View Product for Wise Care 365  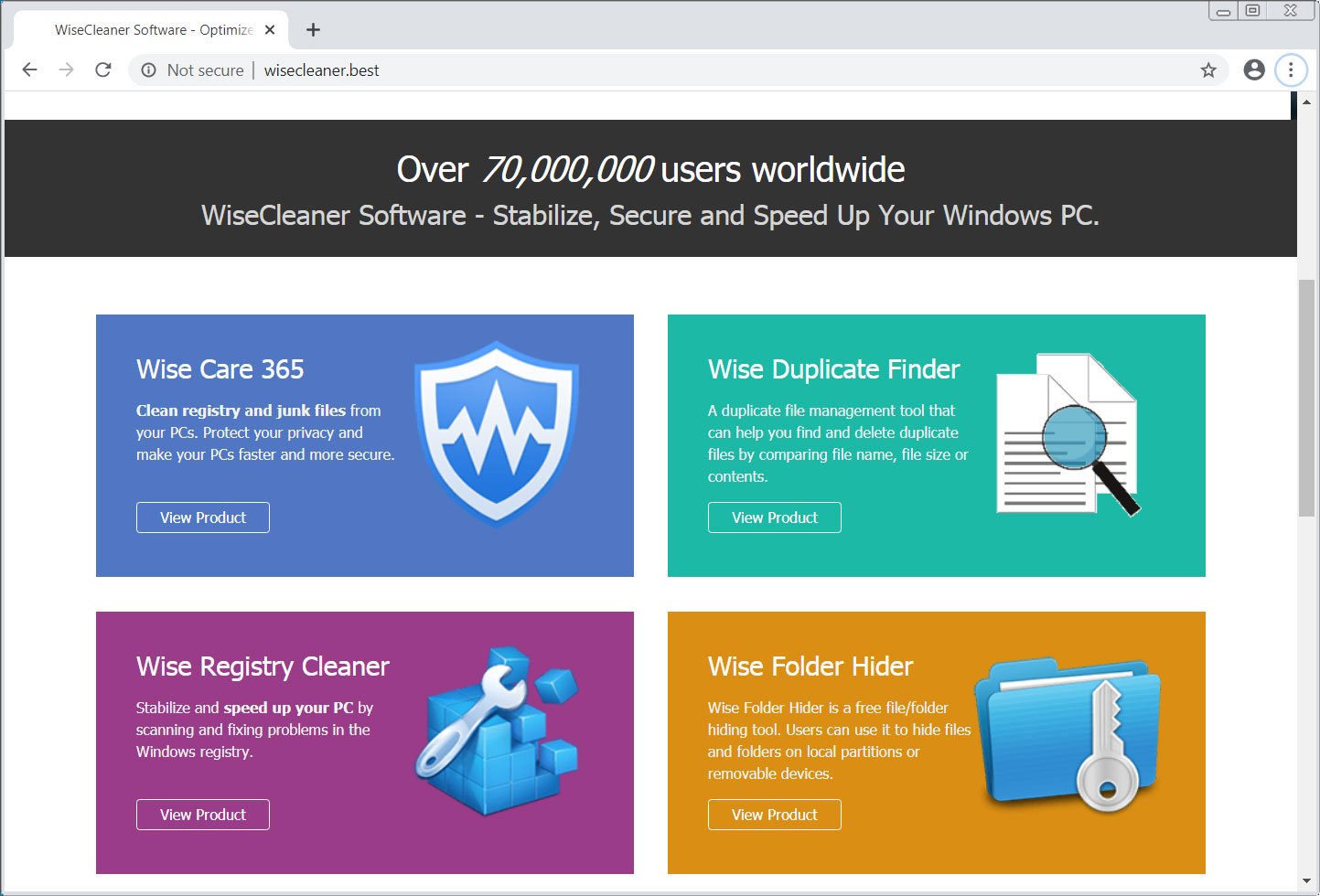click(203, 517)
